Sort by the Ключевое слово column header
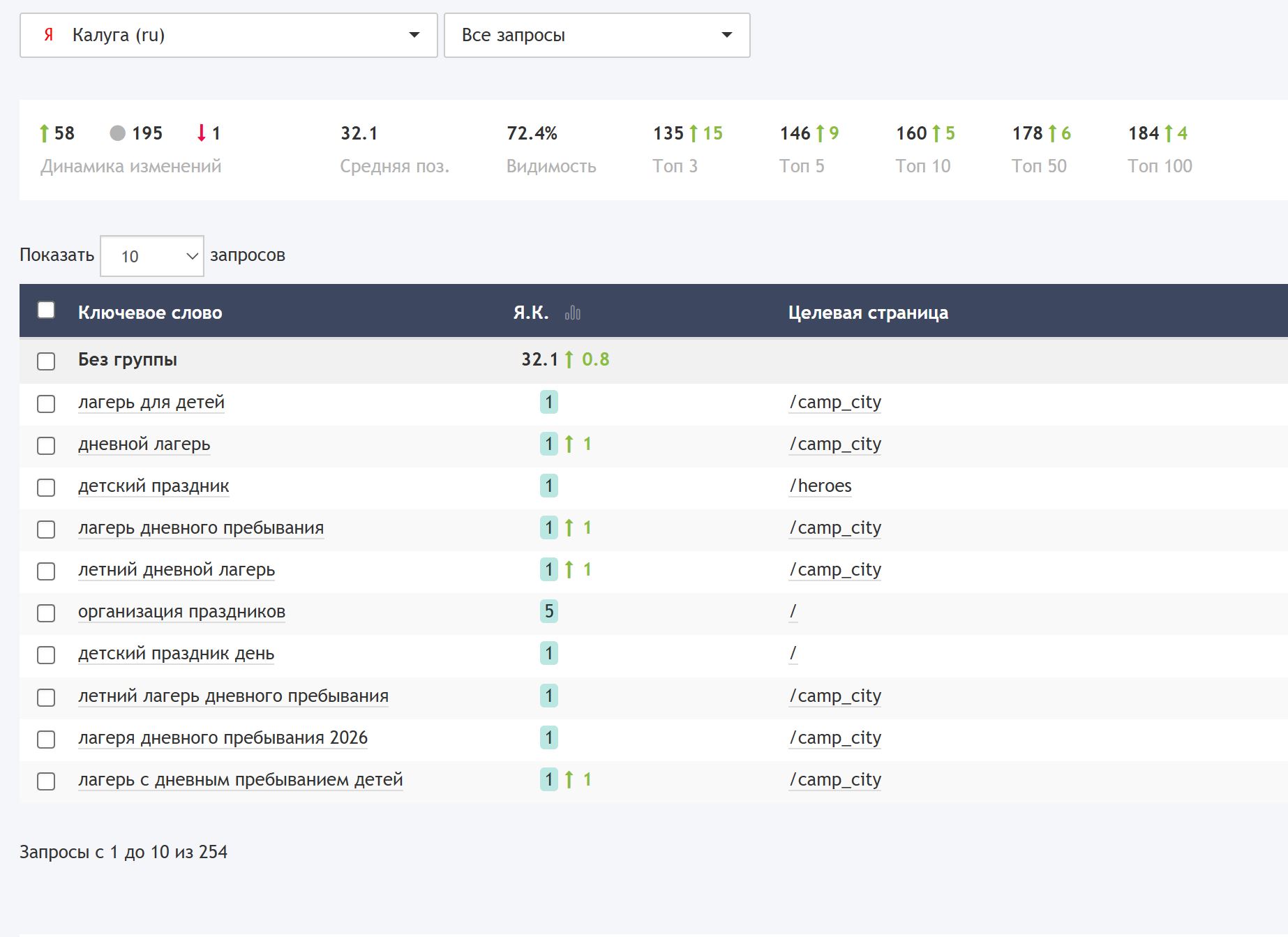This screenshot has height=937, width=1288. pos(150,313)
